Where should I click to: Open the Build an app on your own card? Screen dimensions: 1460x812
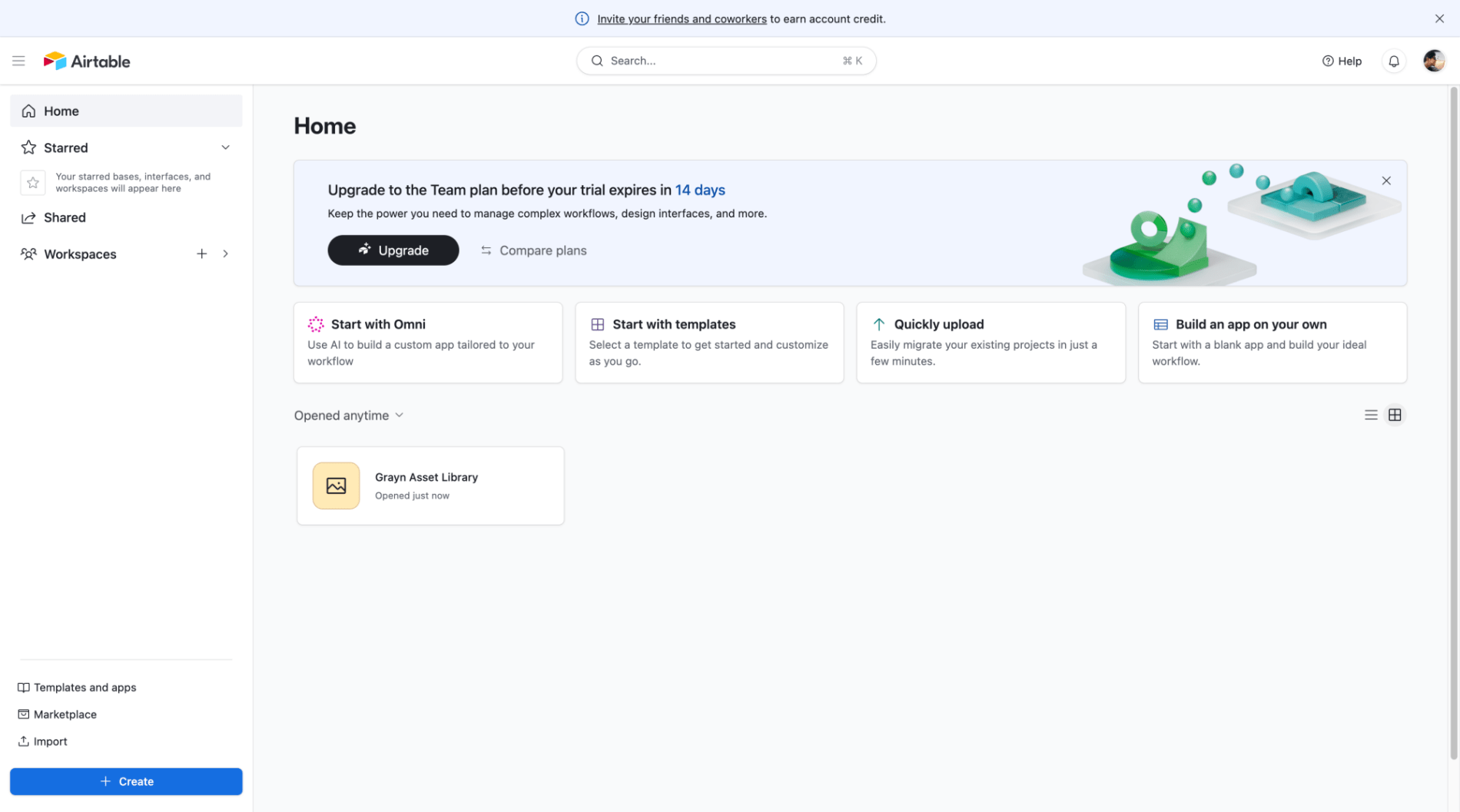point(1273,343)
